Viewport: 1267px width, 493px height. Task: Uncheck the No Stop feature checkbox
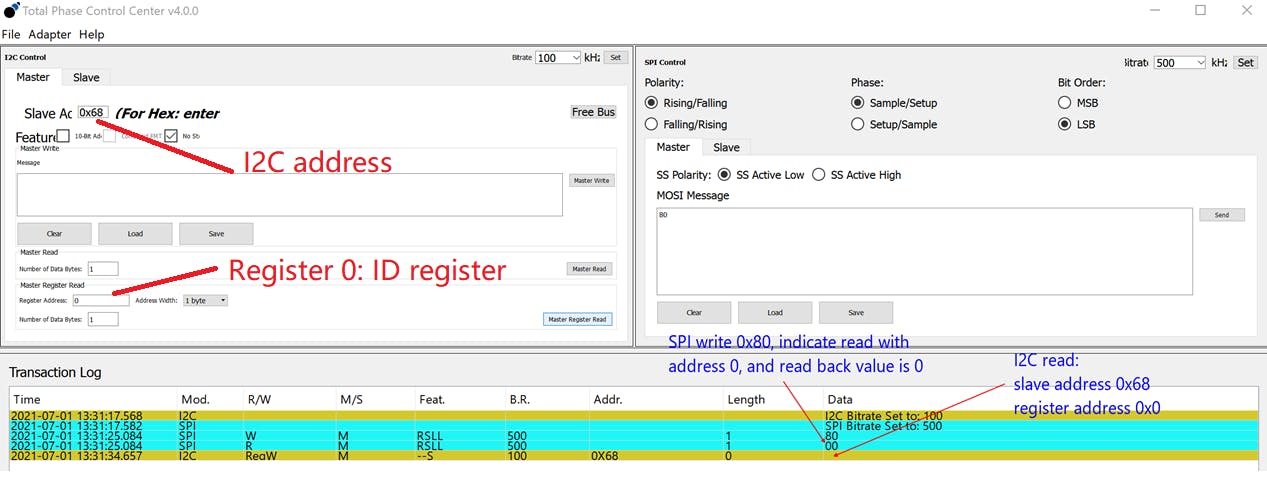pyautogui.click(x=171, y=136)
